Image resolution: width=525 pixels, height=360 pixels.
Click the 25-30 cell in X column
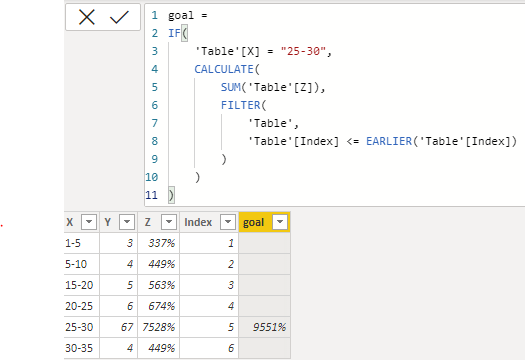[81, 327]
